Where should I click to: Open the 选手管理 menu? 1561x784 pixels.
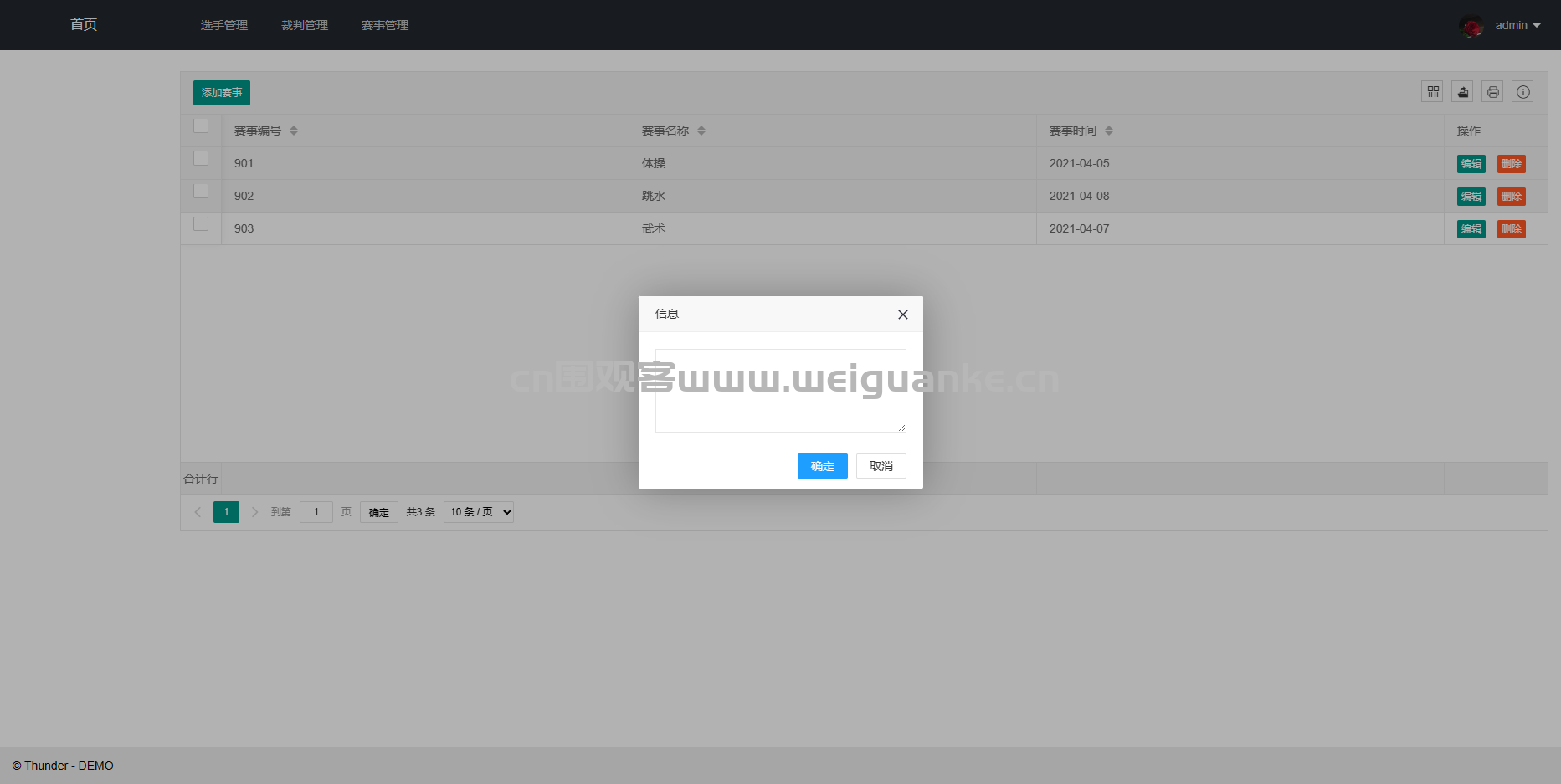224,25
